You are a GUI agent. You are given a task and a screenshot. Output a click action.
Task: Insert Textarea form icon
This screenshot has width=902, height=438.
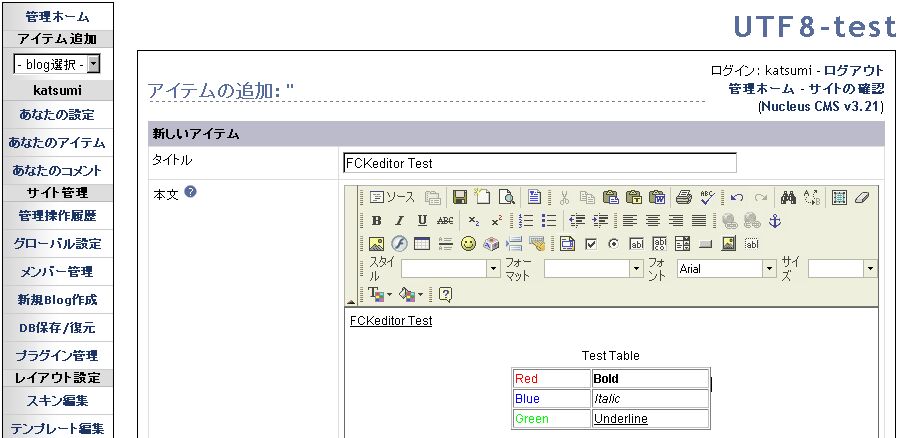[x=659, y=244]
